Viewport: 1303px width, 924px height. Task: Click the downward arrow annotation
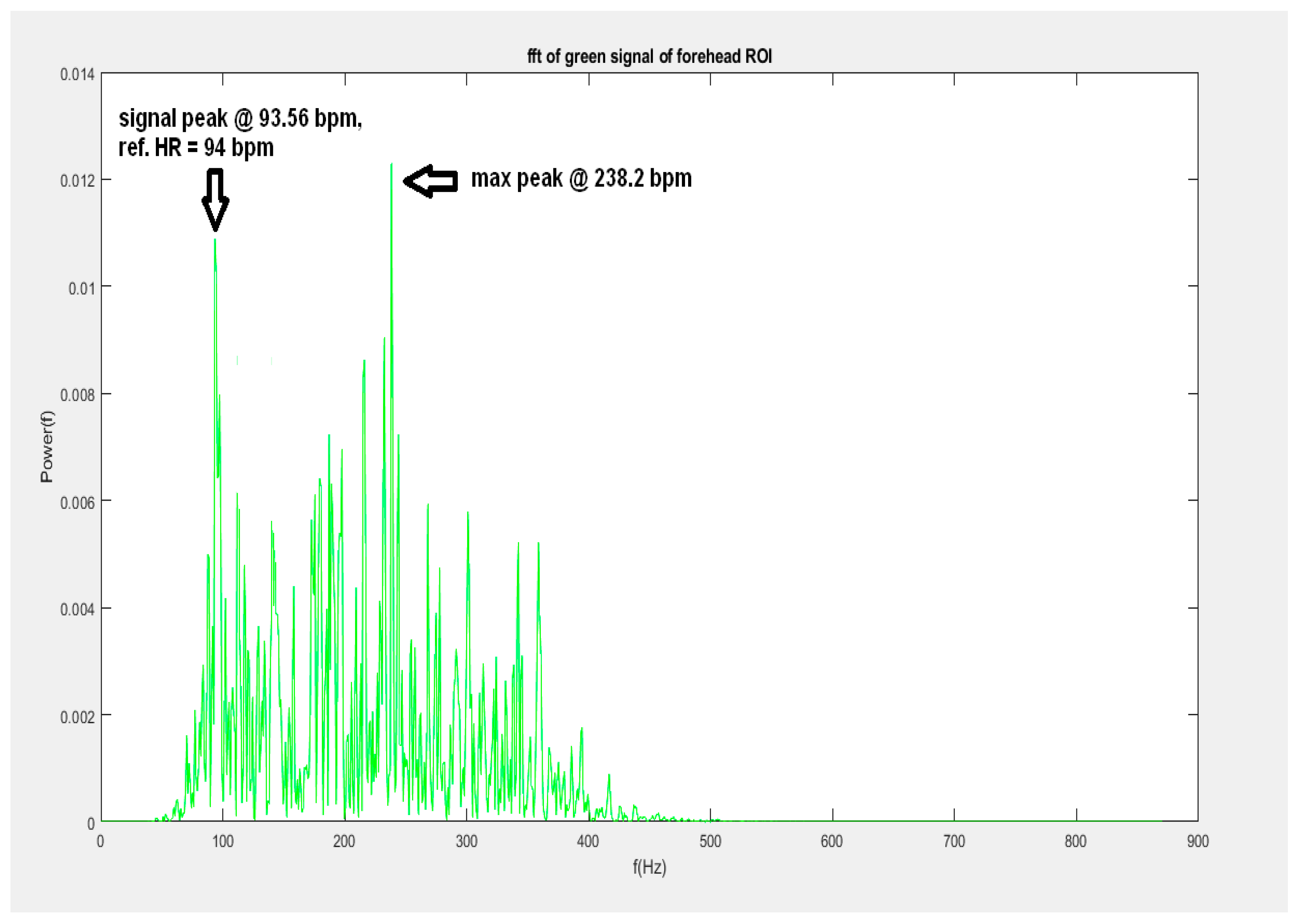215,199
